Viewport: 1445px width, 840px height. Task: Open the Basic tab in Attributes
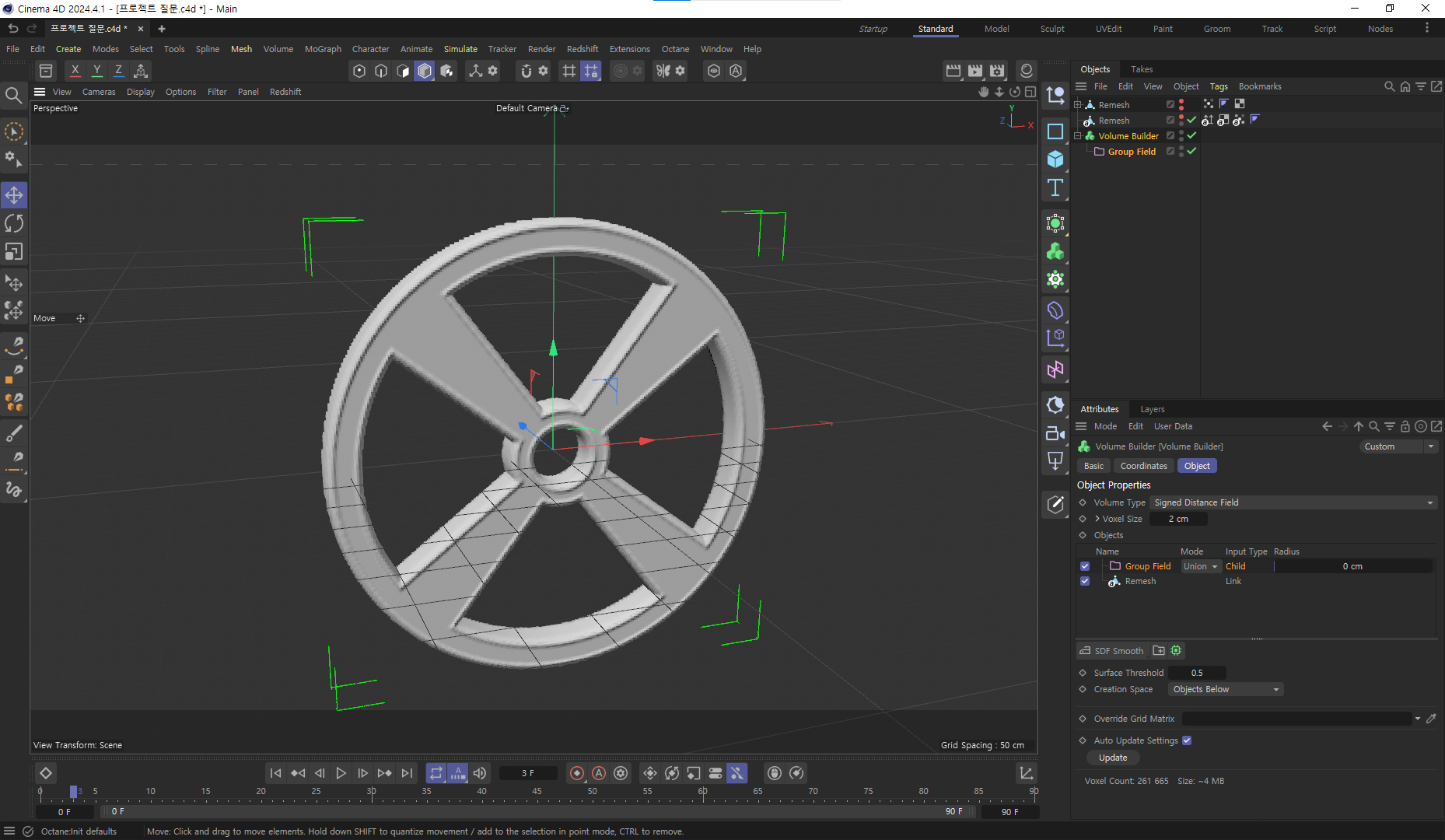(1093, 466)
